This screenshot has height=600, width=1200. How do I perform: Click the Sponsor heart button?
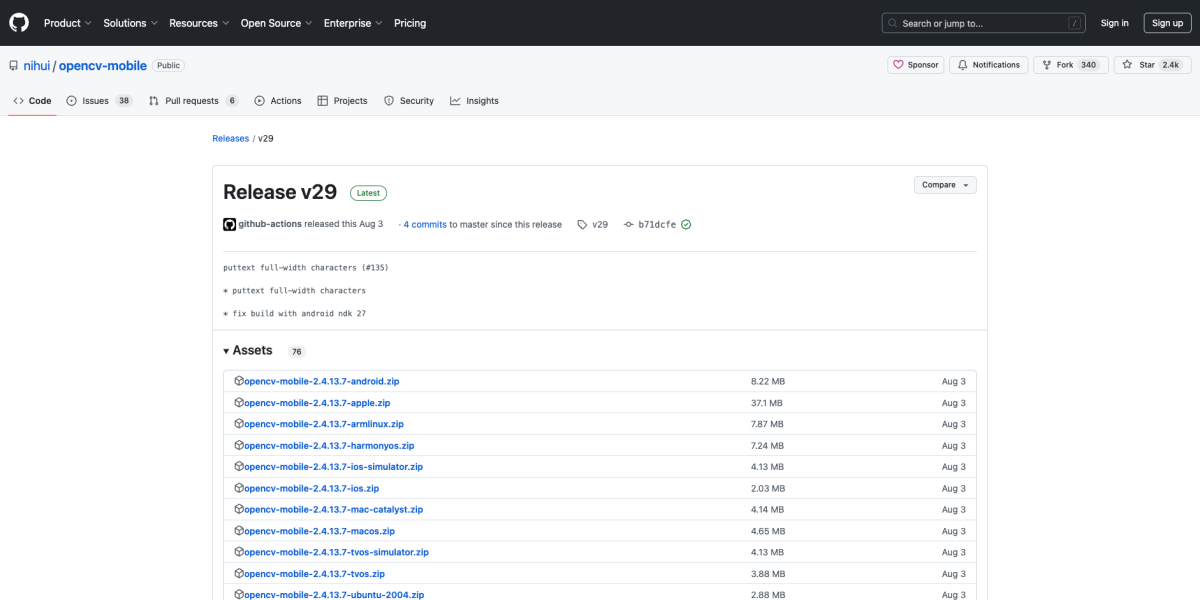pos(915,65)
